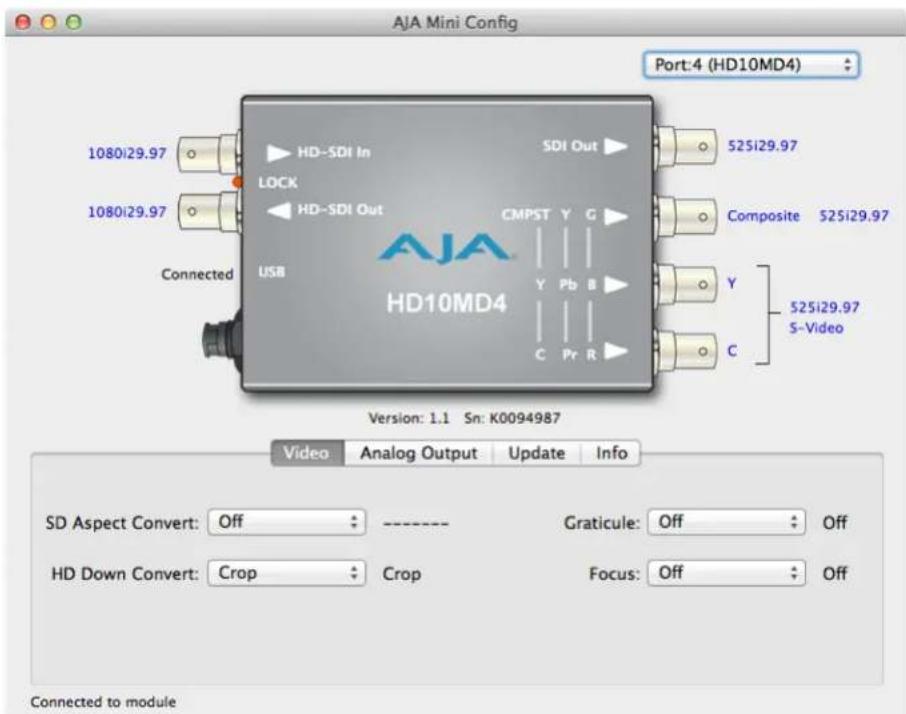Click the AJA logo on the device
Viewport: 906px width, 714px height.
pos(445,248)
